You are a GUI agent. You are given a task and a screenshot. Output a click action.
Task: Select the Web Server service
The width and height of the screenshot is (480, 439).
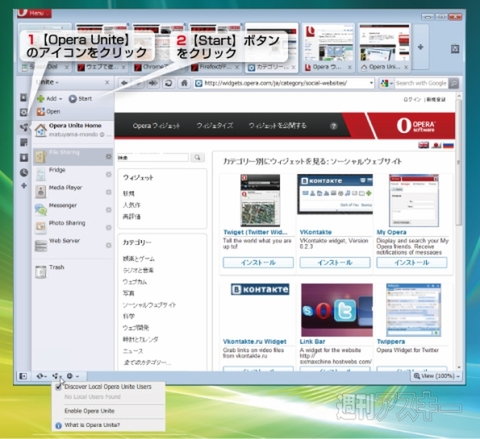(73, 245)
